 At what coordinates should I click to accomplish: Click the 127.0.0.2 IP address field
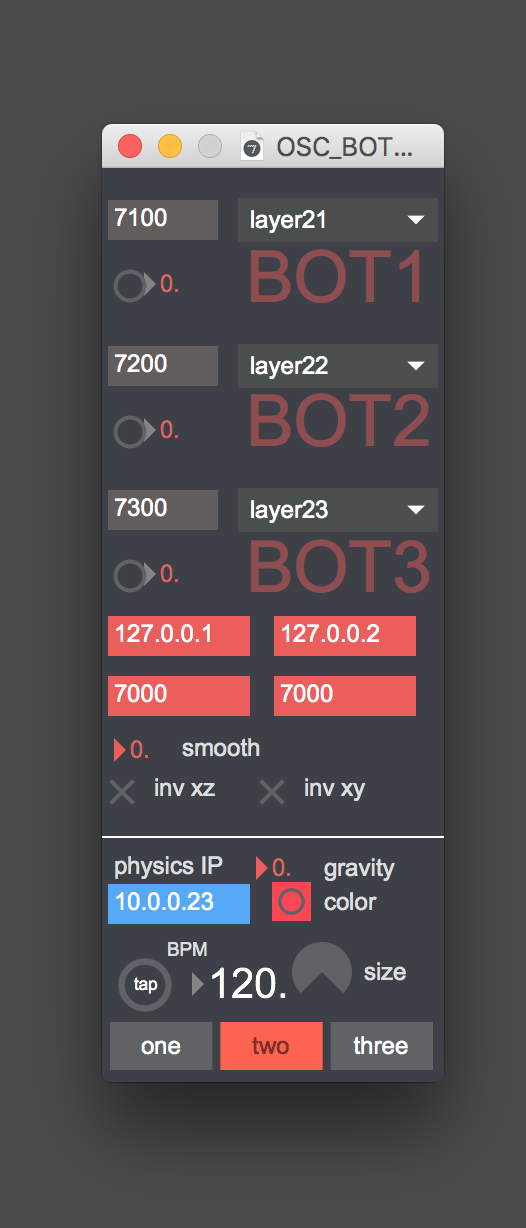pyautogui.click(x=345, y=636)
